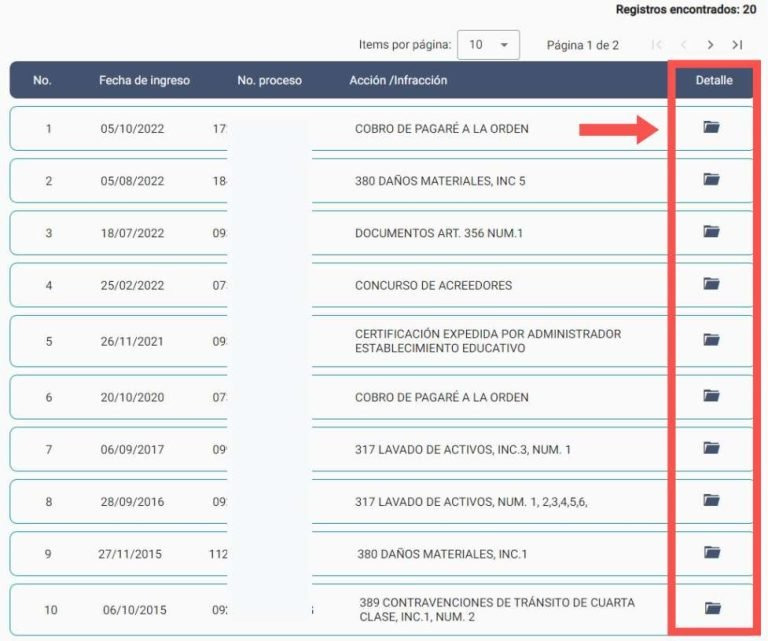
Task: Open detail folder for row 1 dated 05/10/2022
Action: (x=711, y=127)
